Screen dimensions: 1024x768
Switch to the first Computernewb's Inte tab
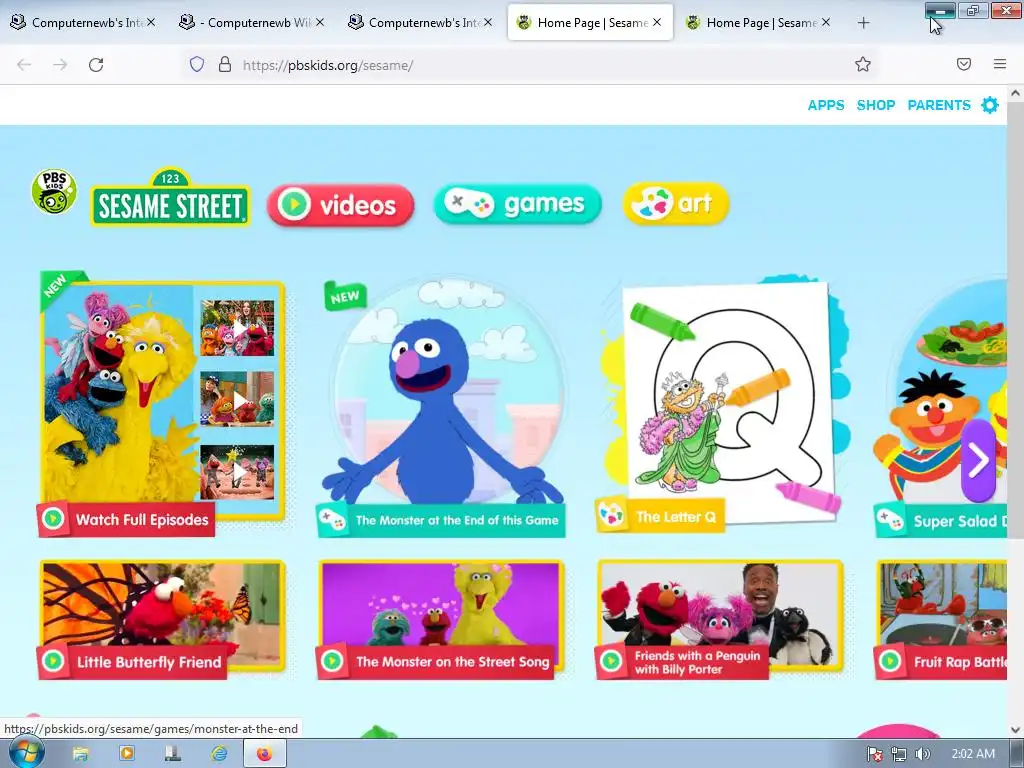[x=84, y=22]
